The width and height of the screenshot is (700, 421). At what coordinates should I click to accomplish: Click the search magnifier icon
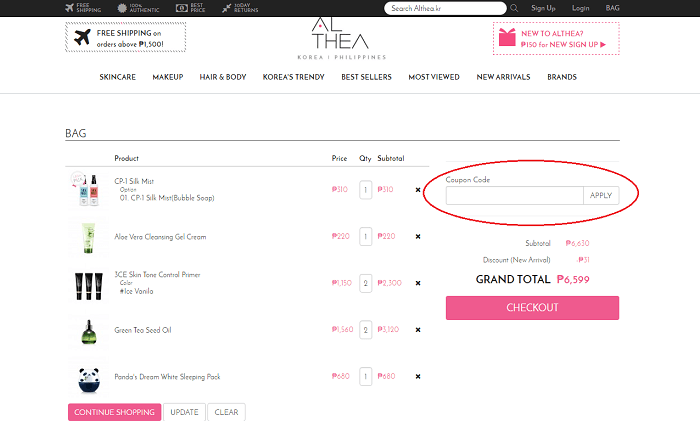coord(514,8)
